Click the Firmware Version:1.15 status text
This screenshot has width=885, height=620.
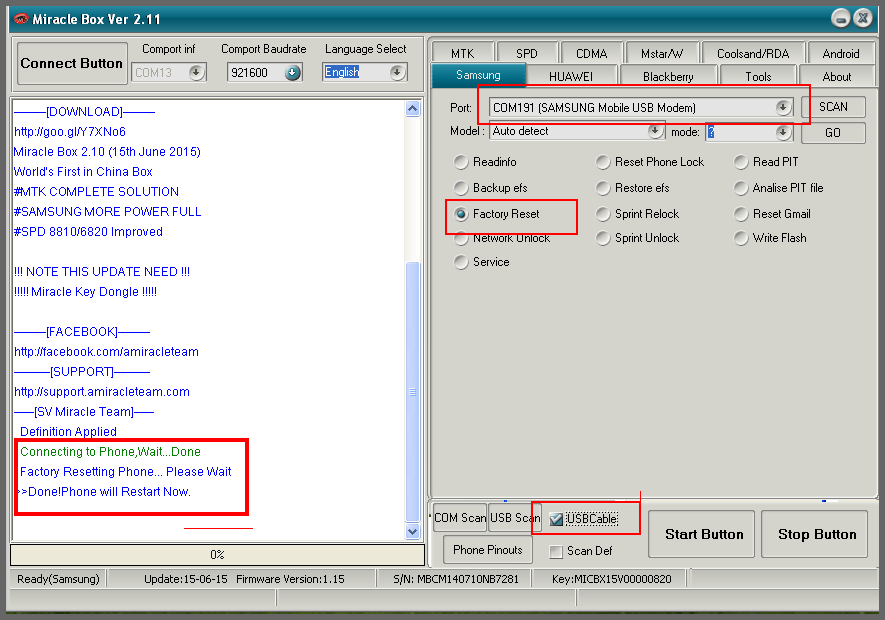[290, 579]
